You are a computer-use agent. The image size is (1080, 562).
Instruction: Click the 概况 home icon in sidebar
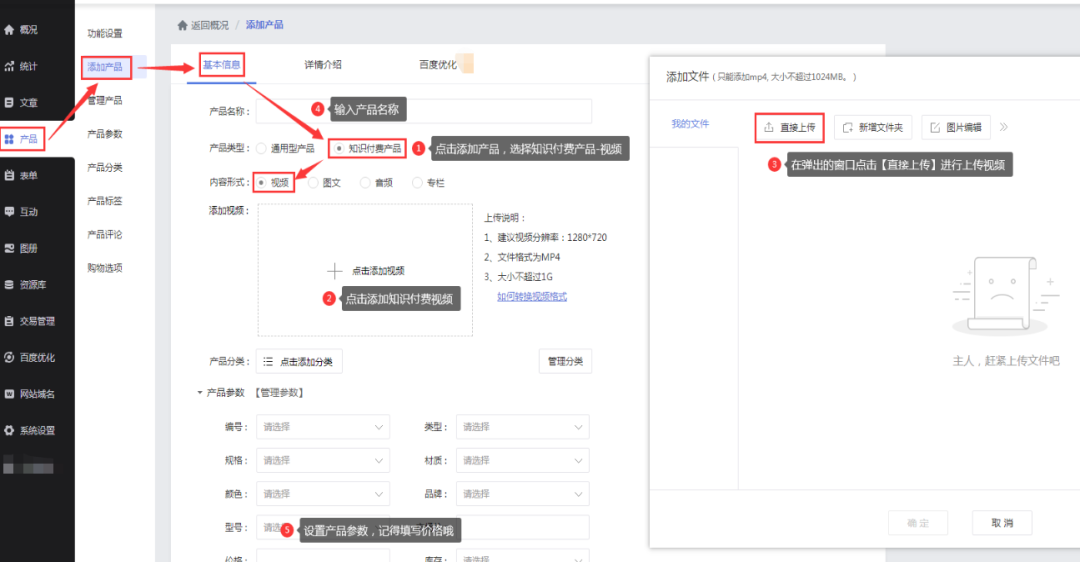click(x=10, y=30)
